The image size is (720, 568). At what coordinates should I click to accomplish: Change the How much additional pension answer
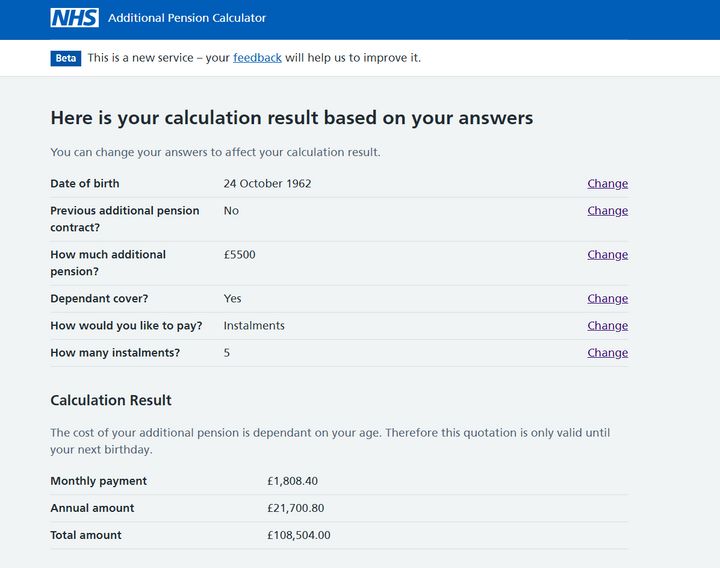pyautogui.click(x=607, y=255)
